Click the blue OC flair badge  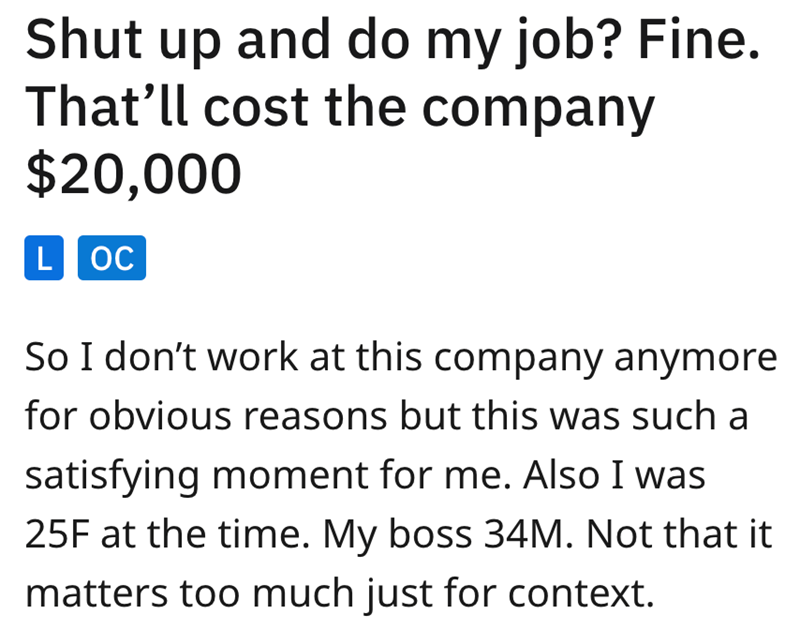[111, 258]
